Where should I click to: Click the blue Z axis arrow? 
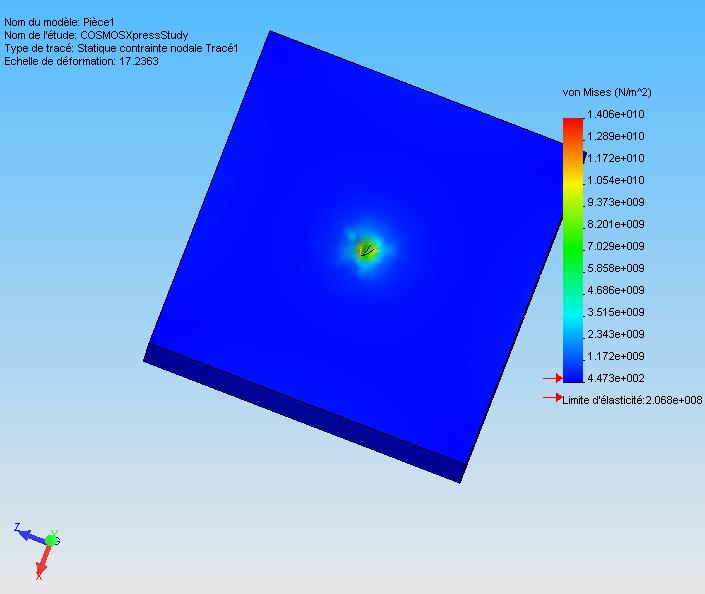tap(30, 534)
